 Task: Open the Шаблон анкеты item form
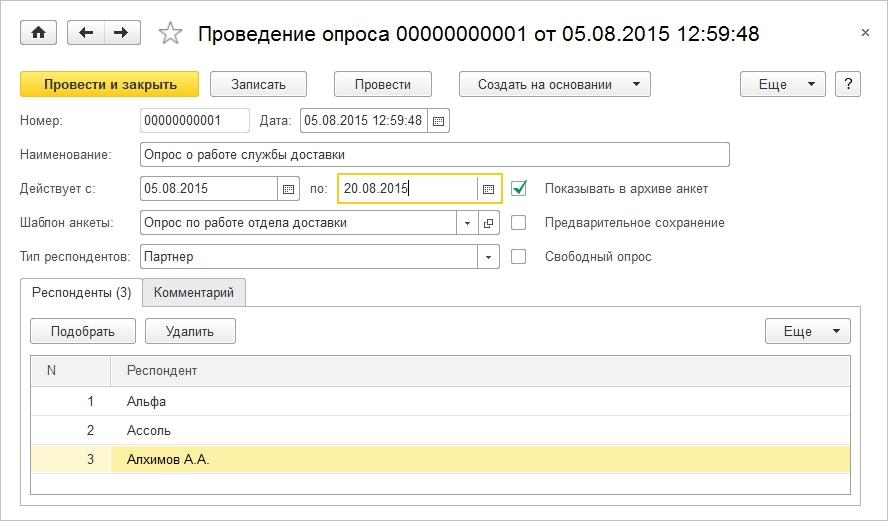click(x=489, y=223)
